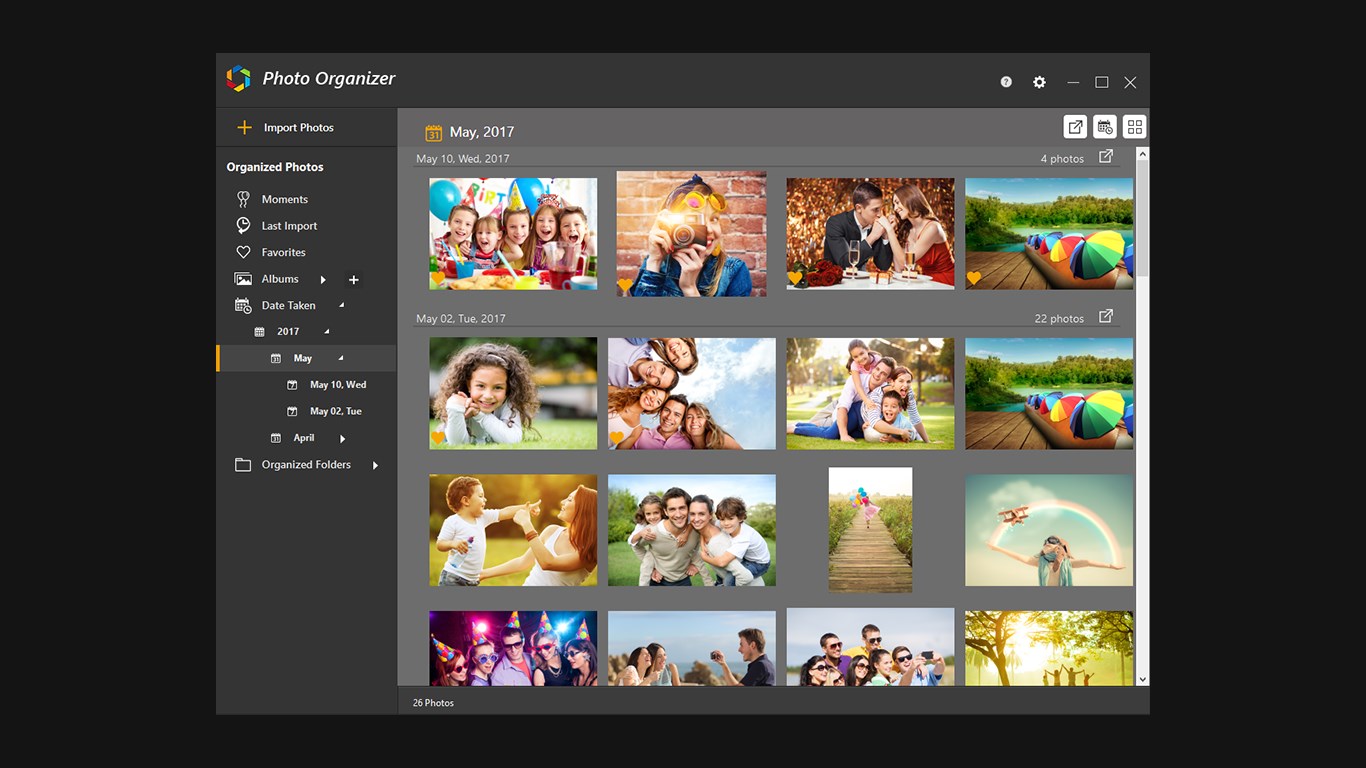Open help via the question mark icon
The height and width of the screenshot is (768, 1366).
tap(1006, 82)
